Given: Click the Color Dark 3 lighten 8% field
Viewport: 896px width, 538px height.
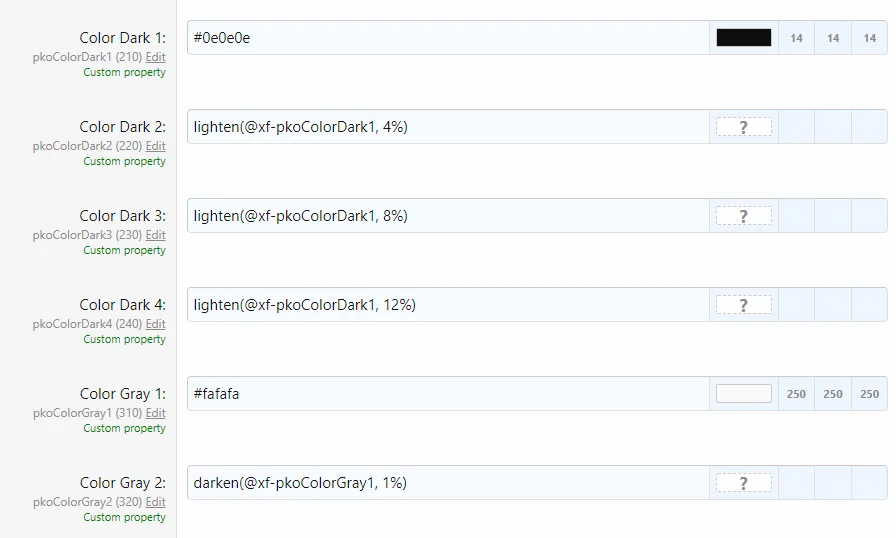Looking at the screenshot, I should (448, 216).
